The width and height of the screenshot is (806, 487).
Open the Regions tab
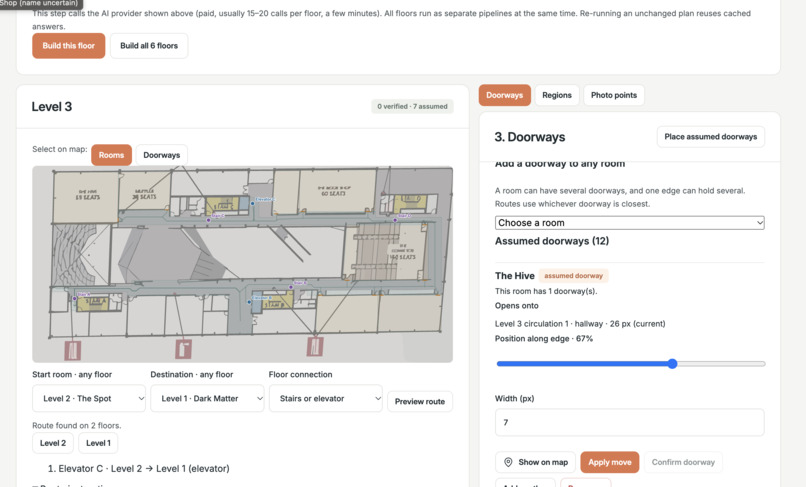click(557, 95)
